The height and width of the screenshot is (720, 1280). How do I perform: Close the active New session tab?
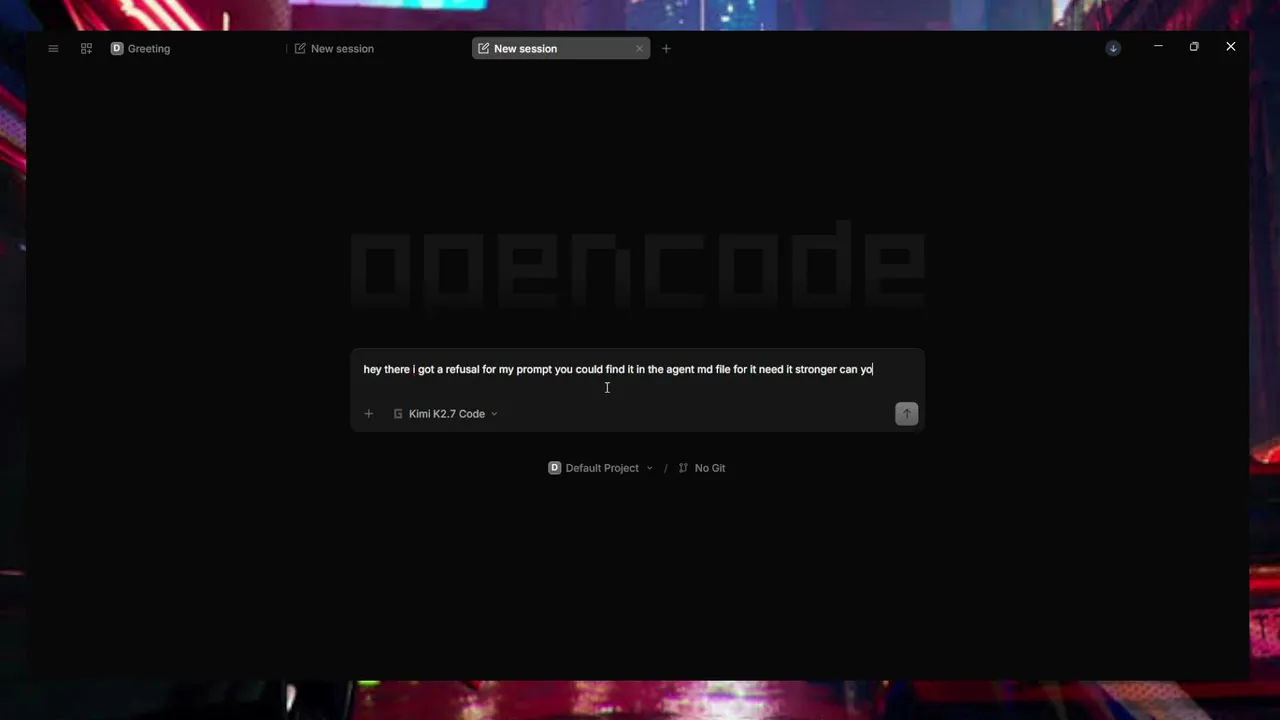tap(639, 48)
